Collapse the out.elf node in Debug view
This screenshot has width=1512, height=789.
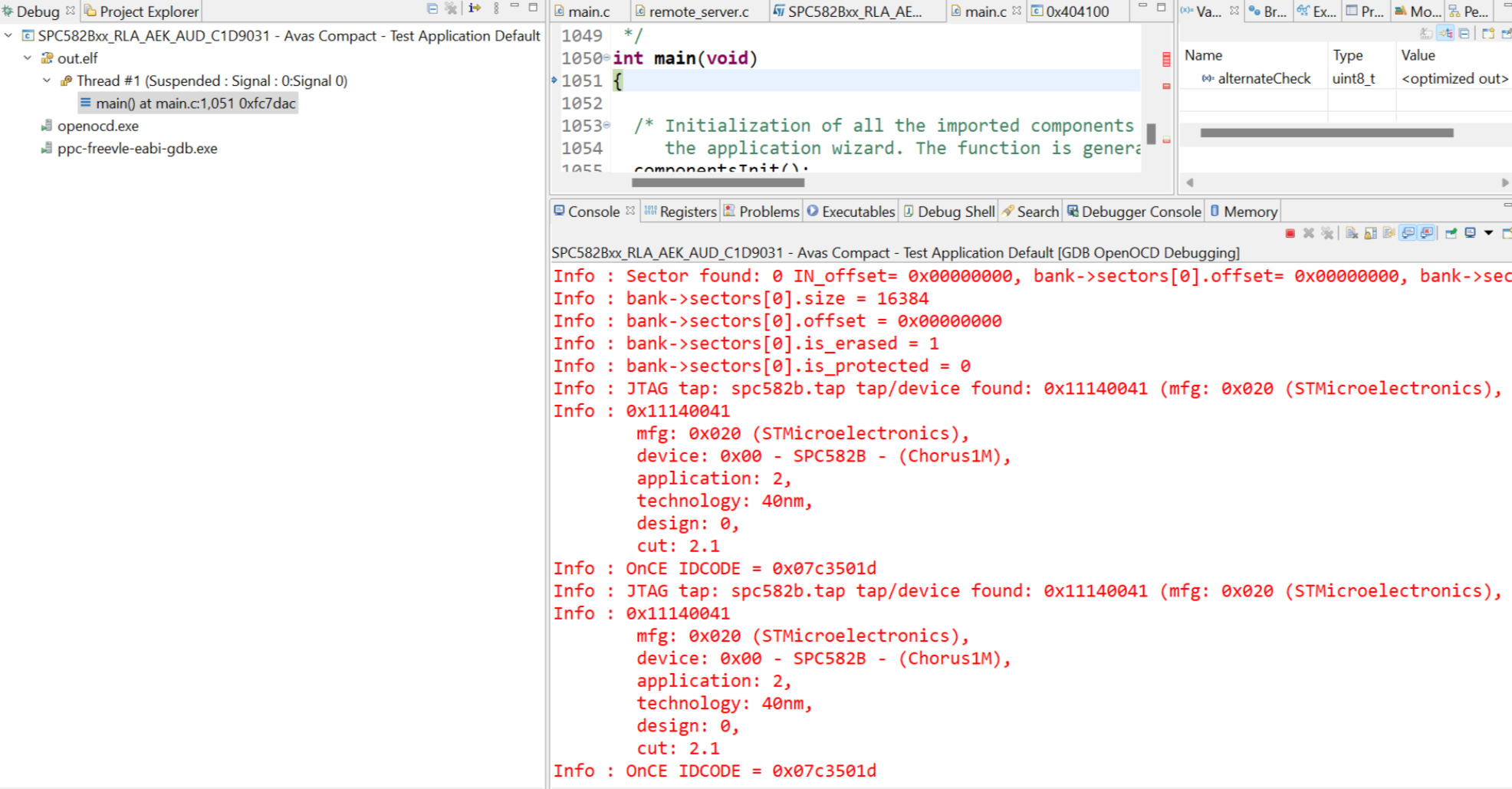[x=28, y=58]
